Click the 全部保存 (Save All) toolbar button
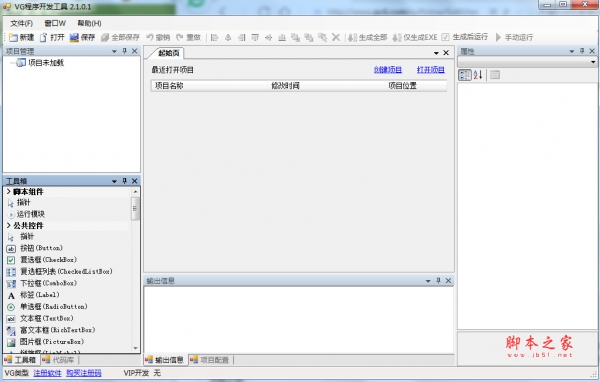The height and width of the screenshot is (382, 600). [x=120, y=37]
